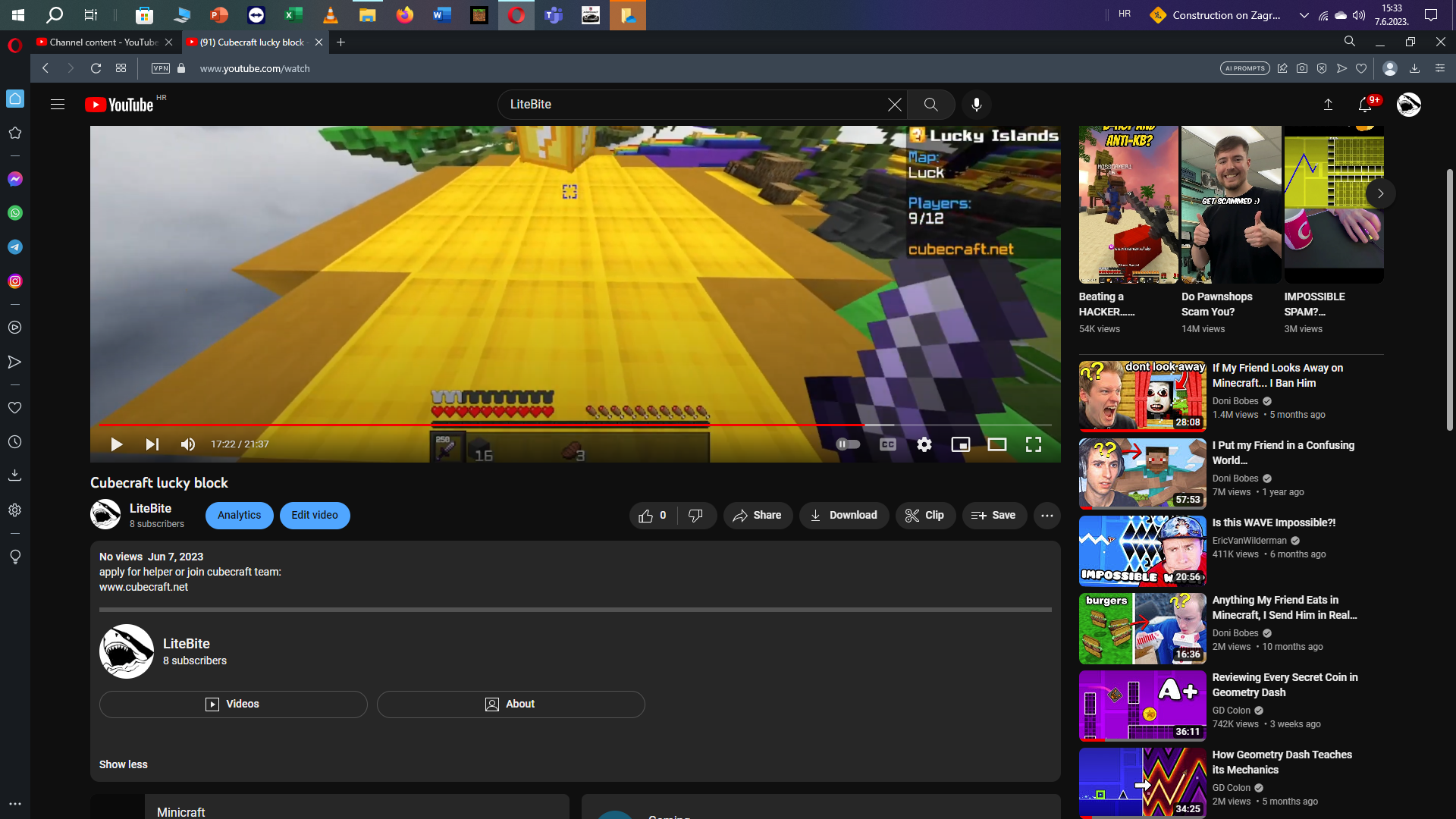Image resolution: width=1456 pixels, height=819 pixels.
Task: Mute the video volume speaker
Action: tap(188, 444)
